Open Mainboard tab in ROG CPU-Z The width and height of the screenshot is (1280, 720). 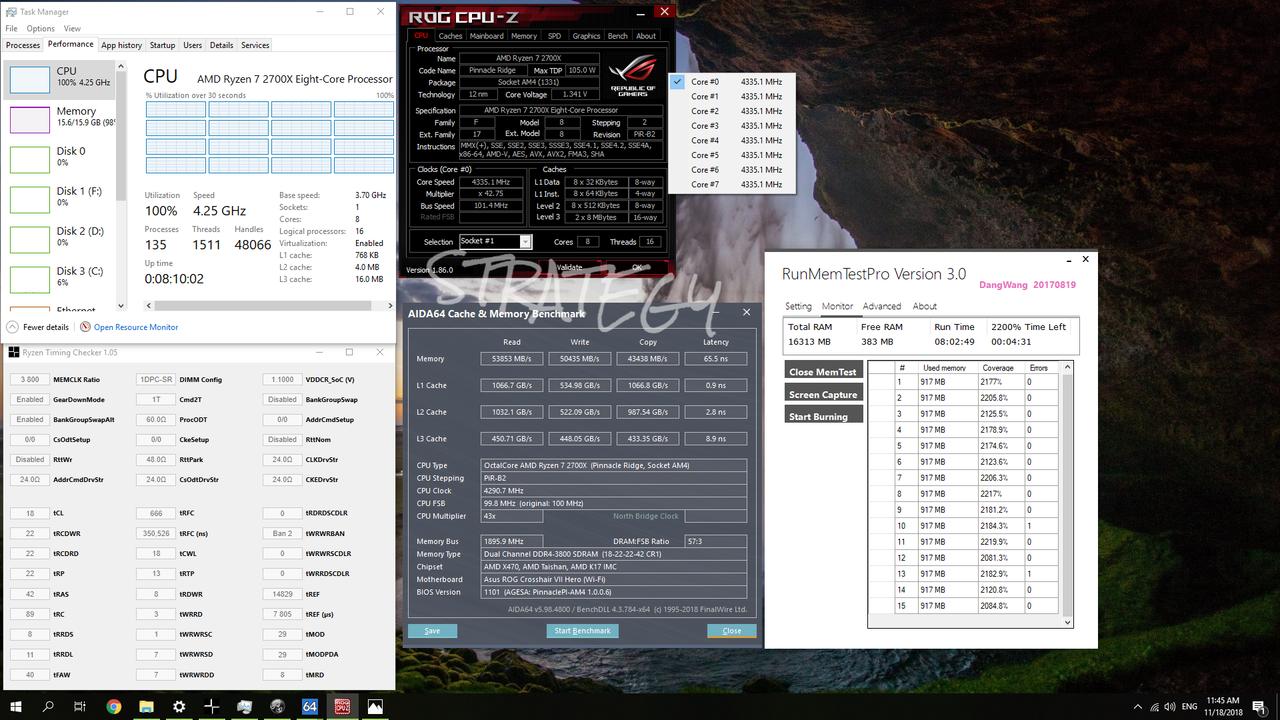pyautogui.click(x=487, y=36)
